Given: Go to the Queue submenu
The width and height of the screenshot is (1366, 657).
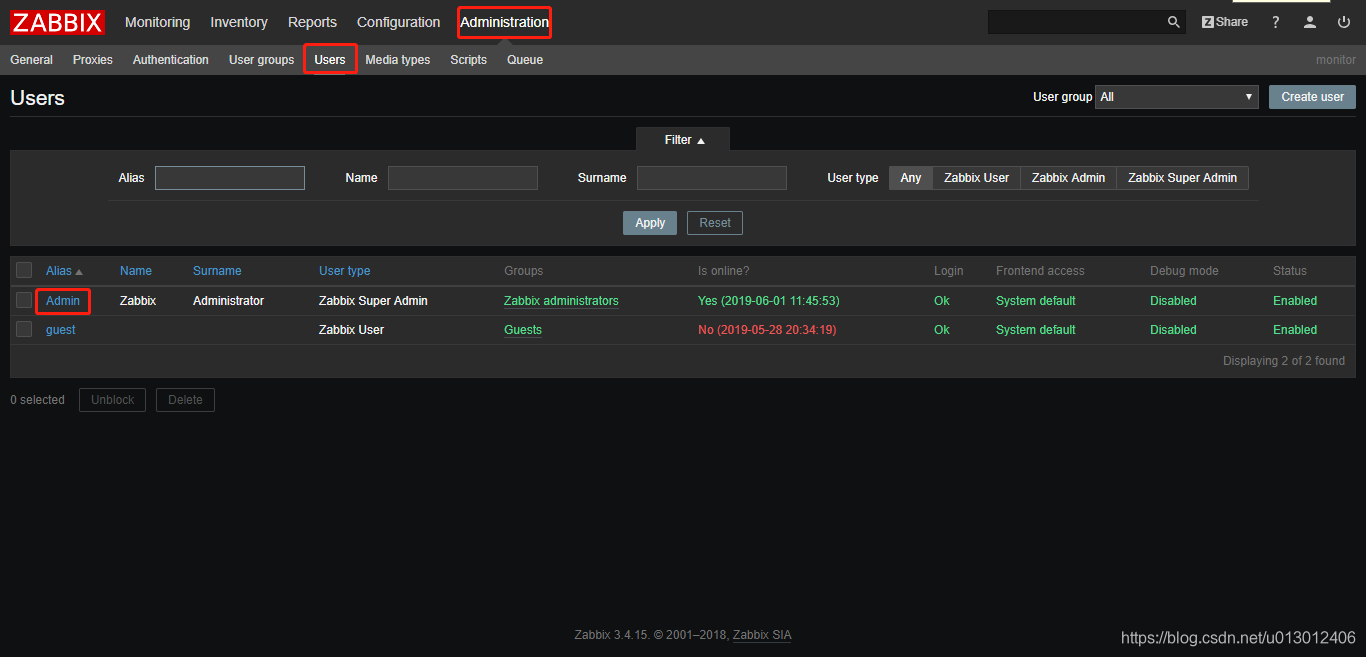Looking at the screenshot, I should (x=525, y=60).
